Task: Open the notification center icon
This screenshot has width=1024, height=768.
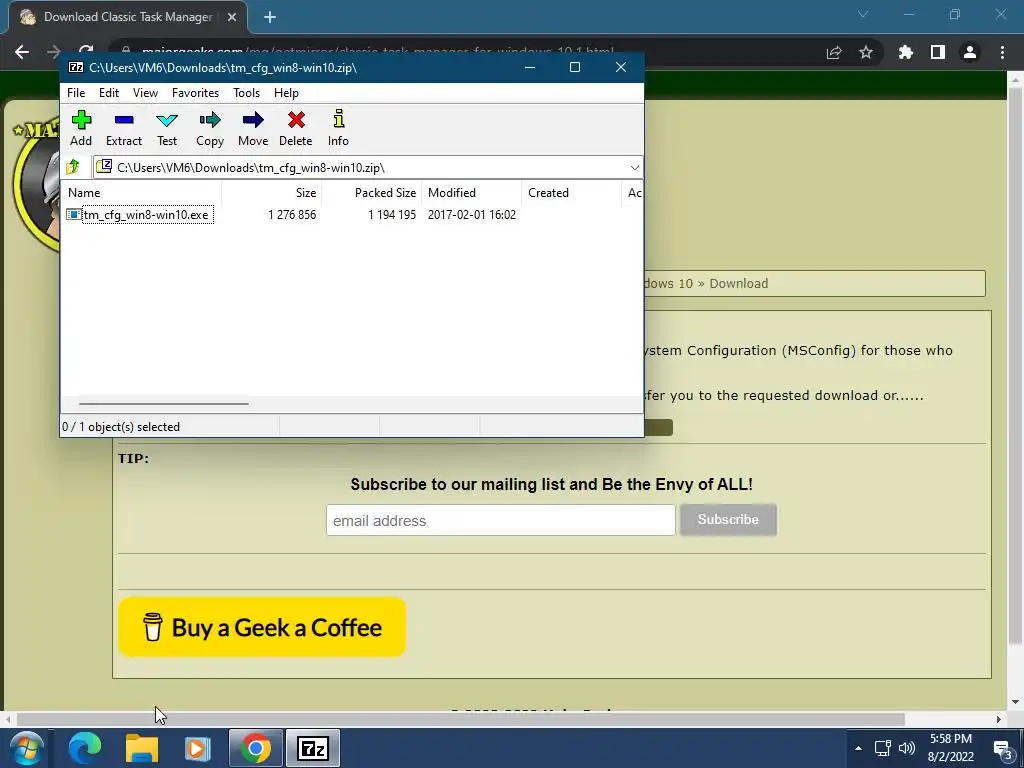Action: [1002, 749]
